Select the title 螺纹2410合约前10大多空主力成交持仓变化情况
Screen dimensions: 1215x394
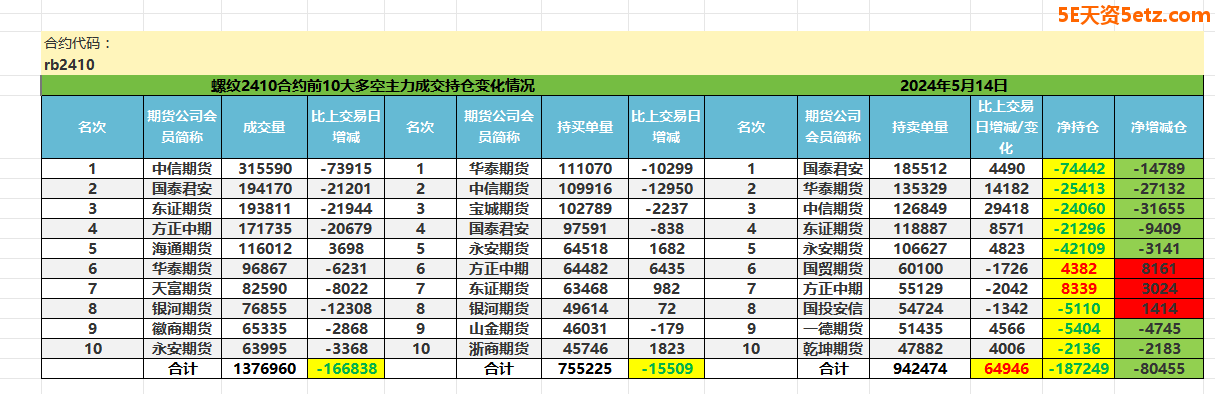tap(372, 86)
